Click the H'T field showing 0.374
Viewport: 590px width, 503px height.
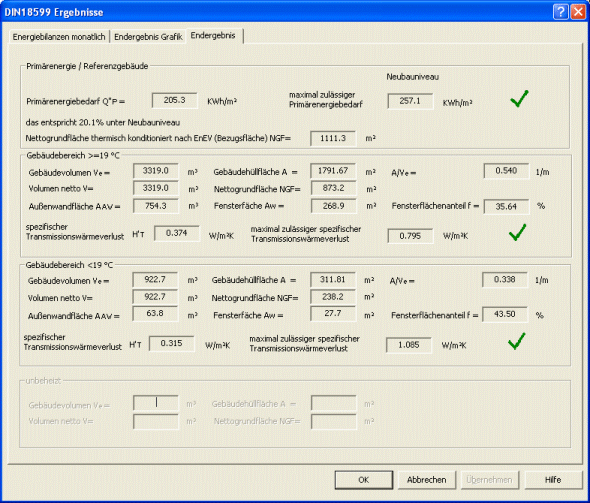(177, 234)
